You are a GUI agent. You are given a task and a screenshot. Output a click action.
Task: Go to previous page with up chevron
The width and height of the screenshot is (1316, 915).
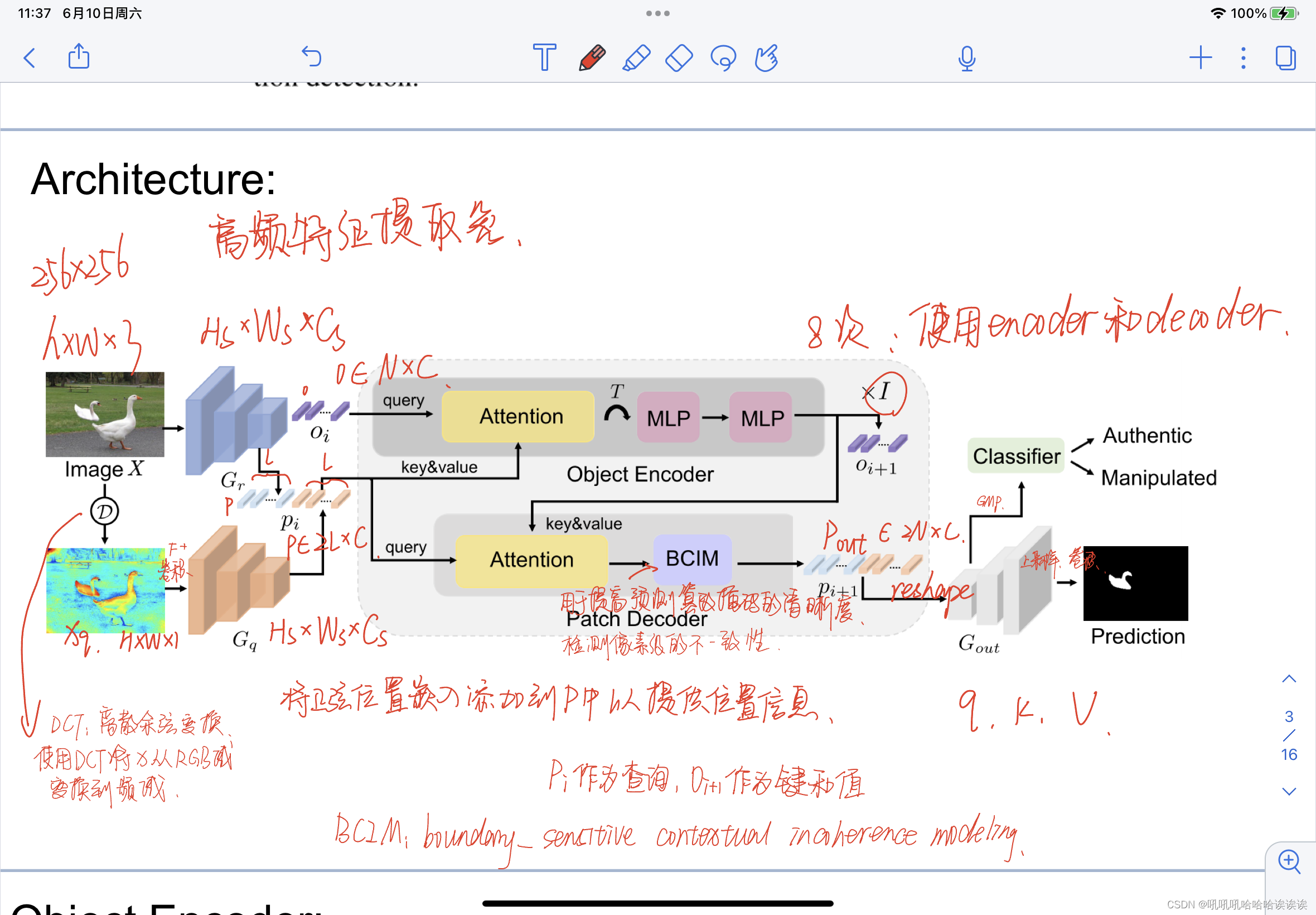[1289, 680]
